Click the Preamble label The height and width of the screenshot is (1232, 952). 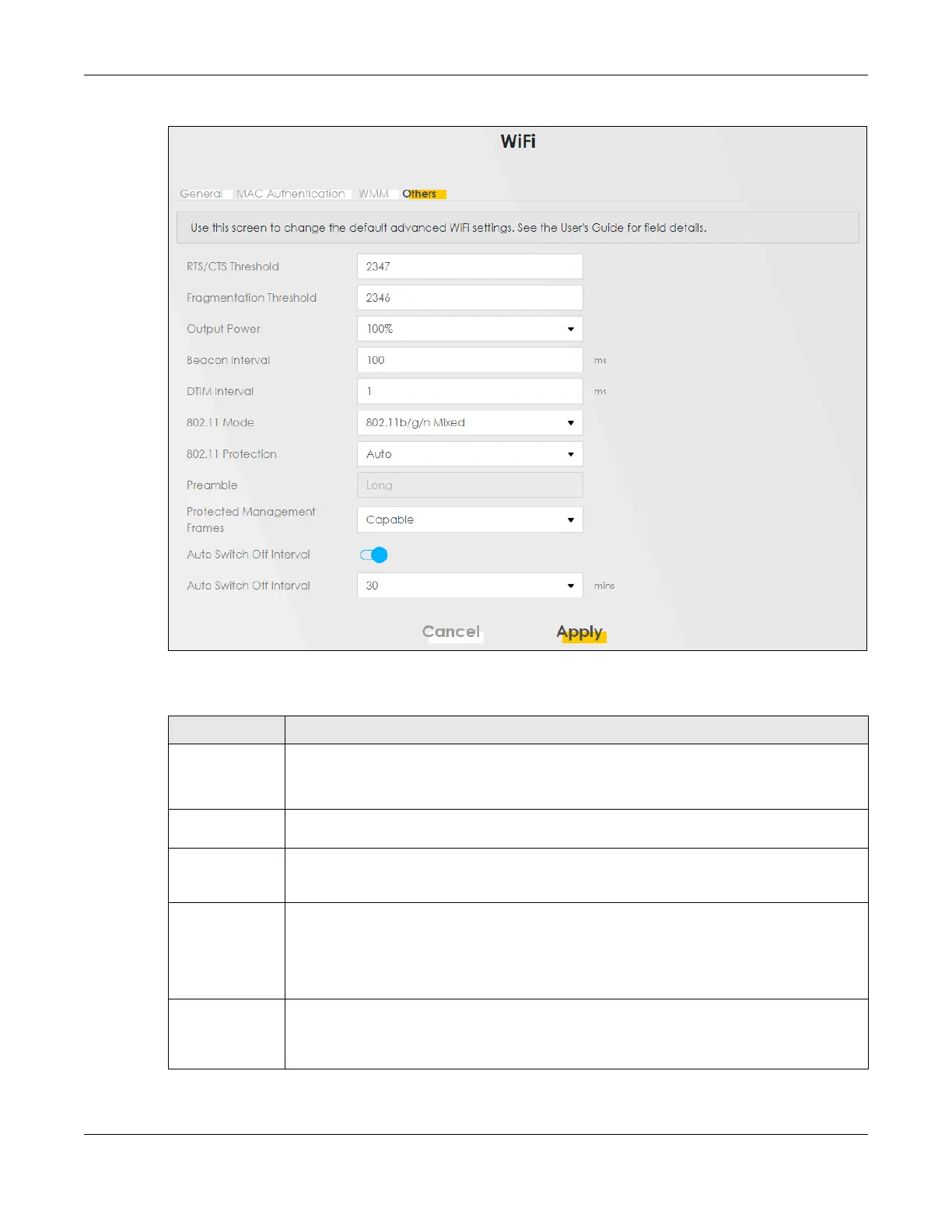coord(212,485)
